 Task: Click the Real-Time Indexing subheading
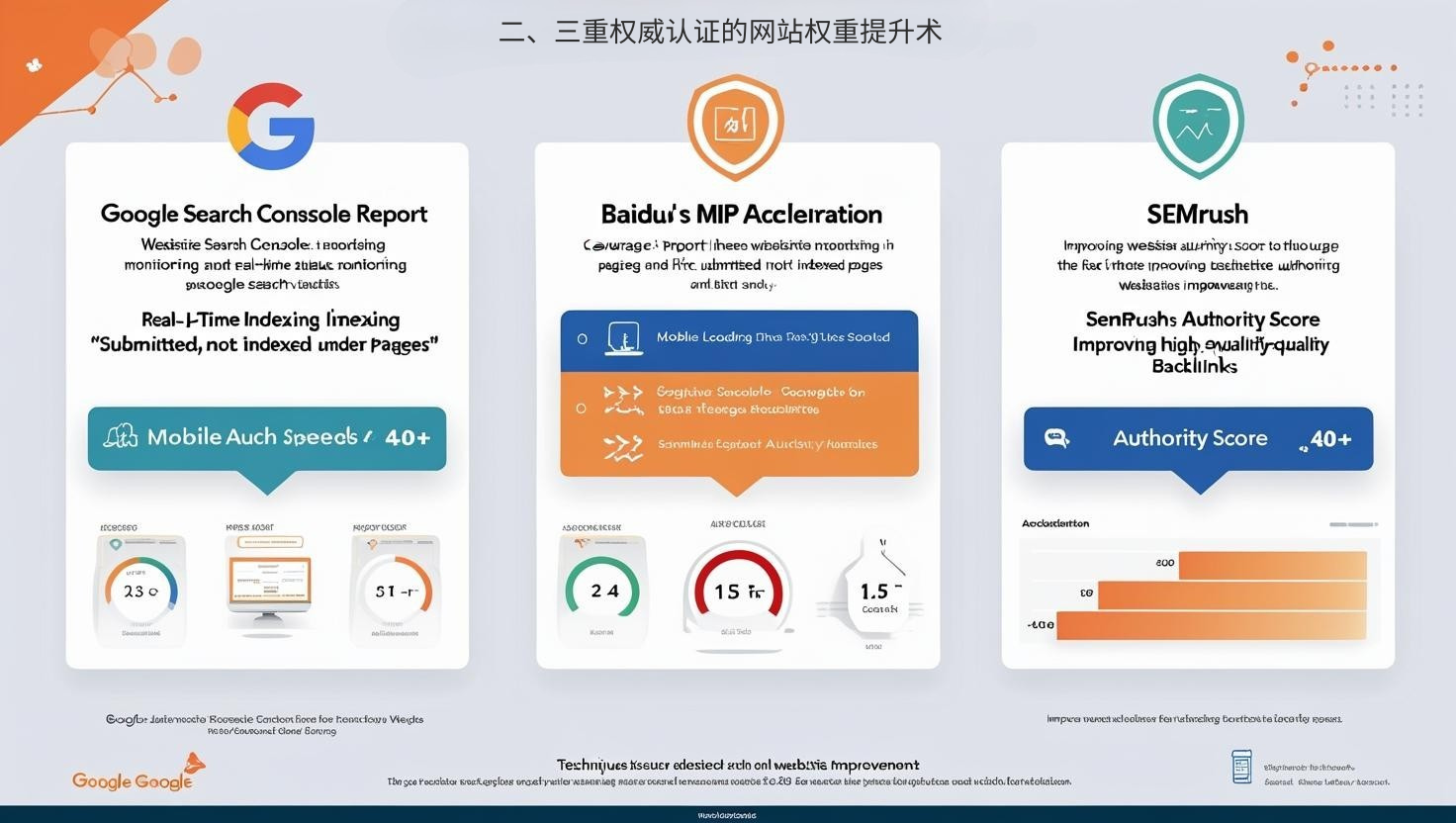tap(270, 320)
